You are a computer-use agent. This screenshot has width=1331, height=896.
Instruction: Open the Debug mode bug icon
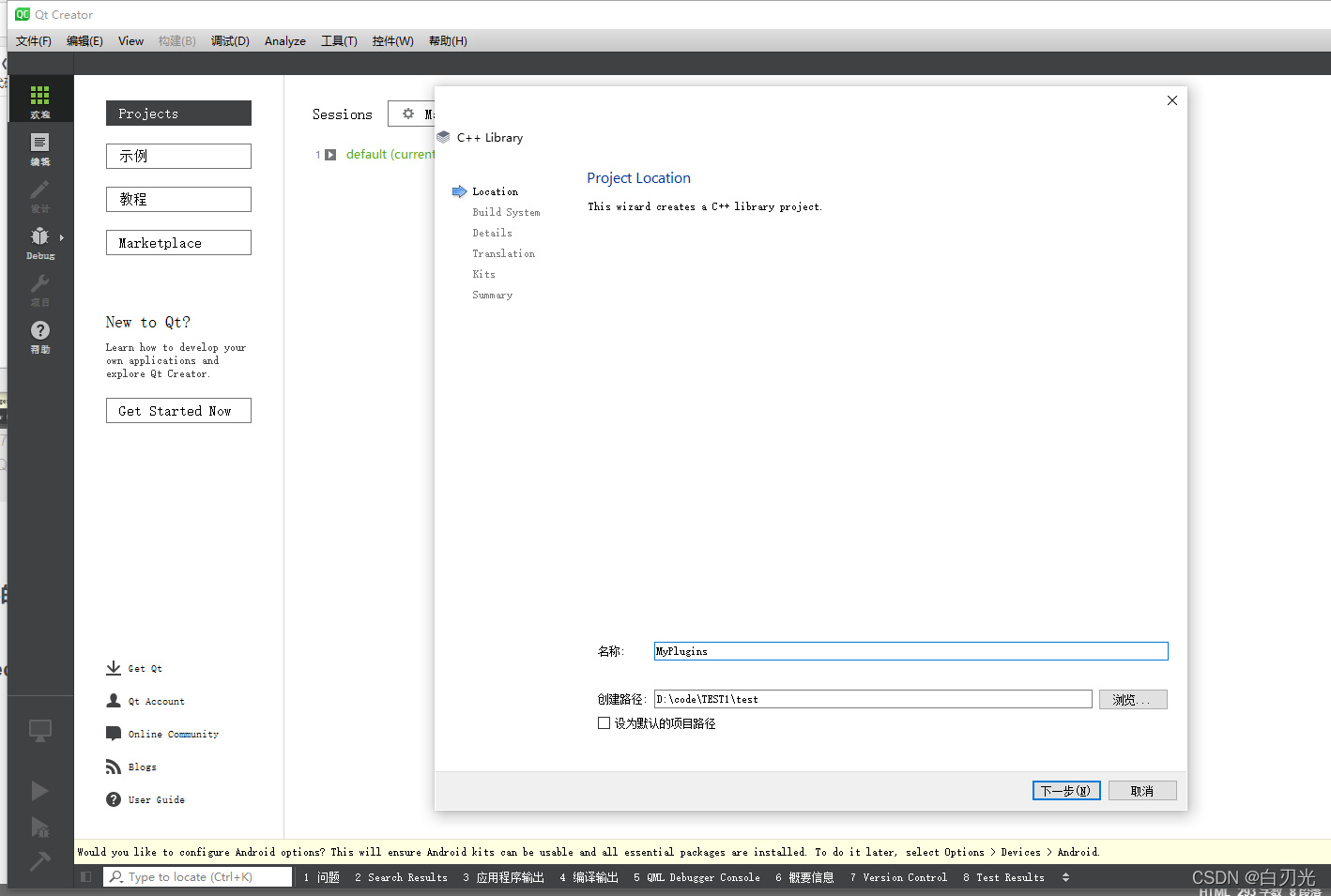click(x=39, y=236)
